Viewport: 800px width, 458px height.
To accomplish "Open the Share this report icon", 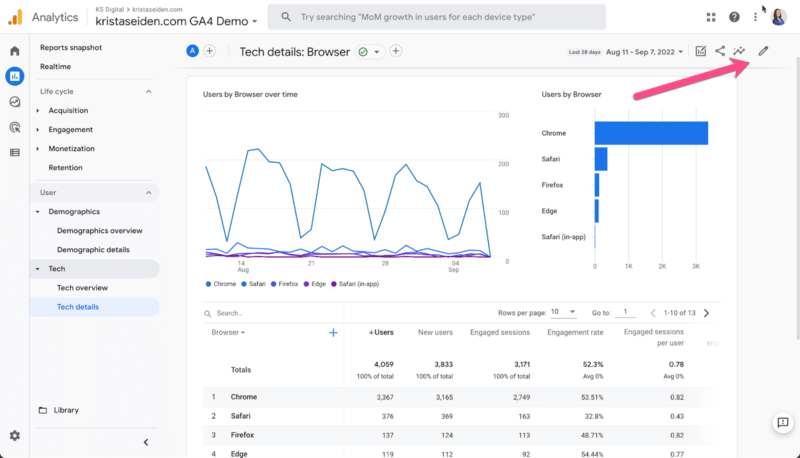I will point(720,51).
